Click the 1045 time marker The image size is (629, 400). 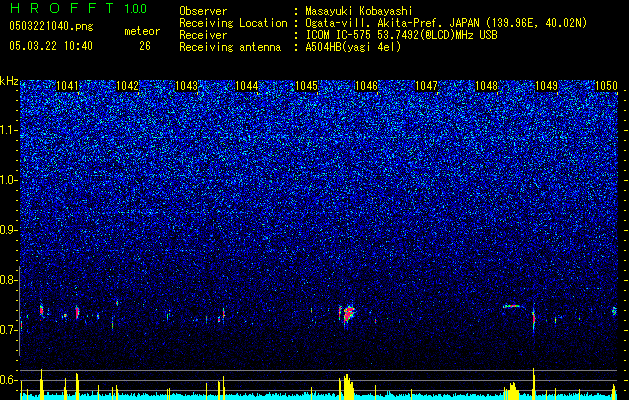(x=306, y=86)
